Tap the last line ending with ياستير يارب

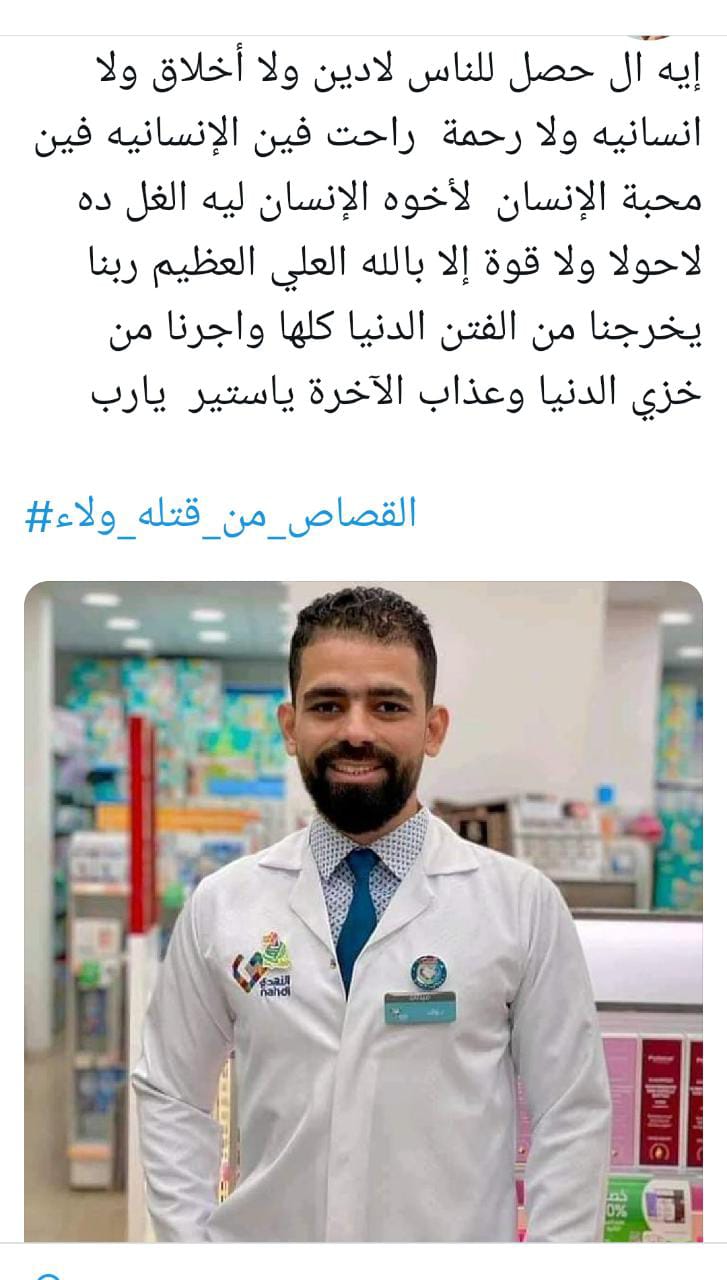click(396, 390)
